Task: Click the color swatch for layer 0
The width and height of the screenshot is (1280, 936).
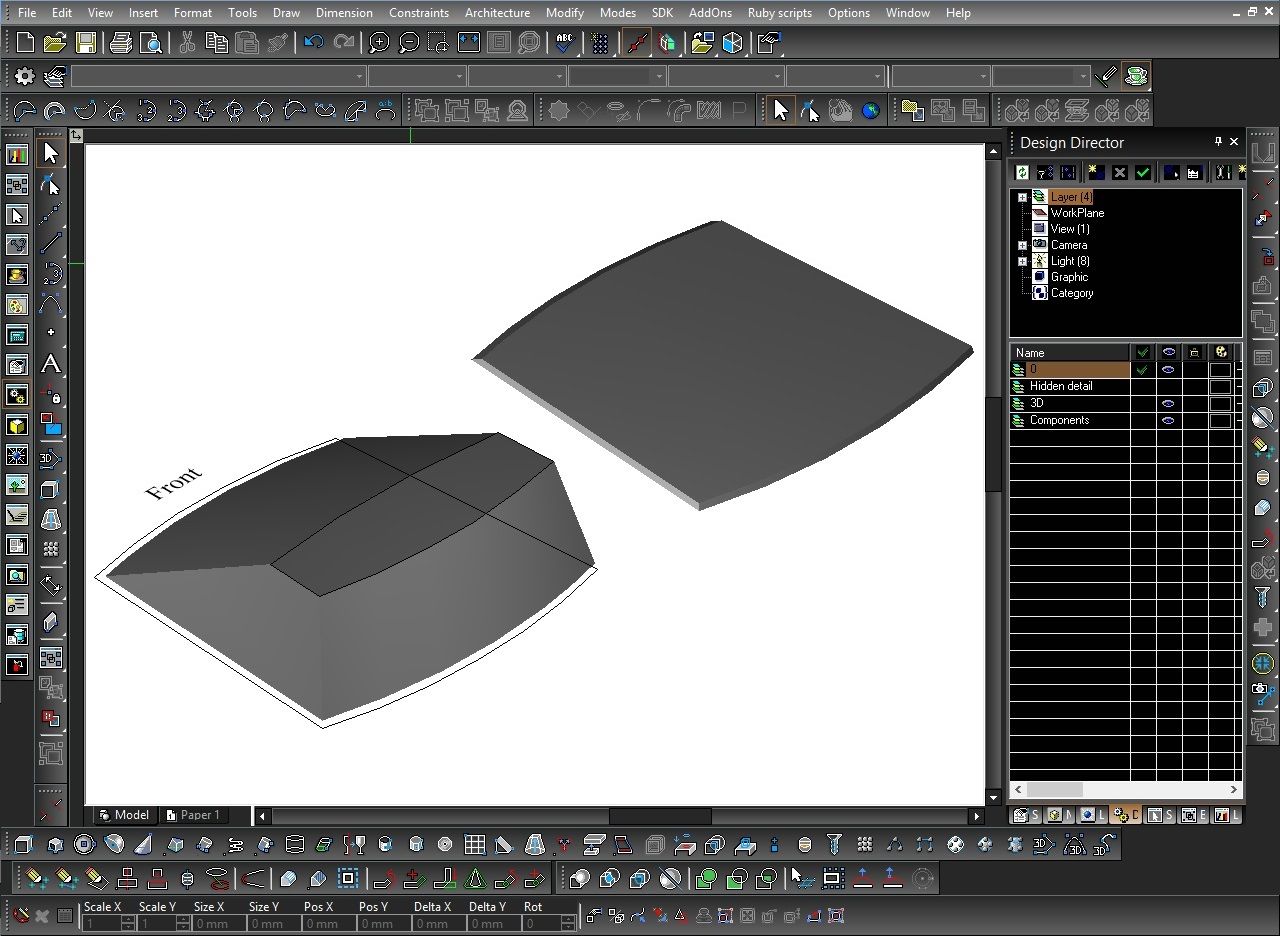Action: coord(1220,370)
